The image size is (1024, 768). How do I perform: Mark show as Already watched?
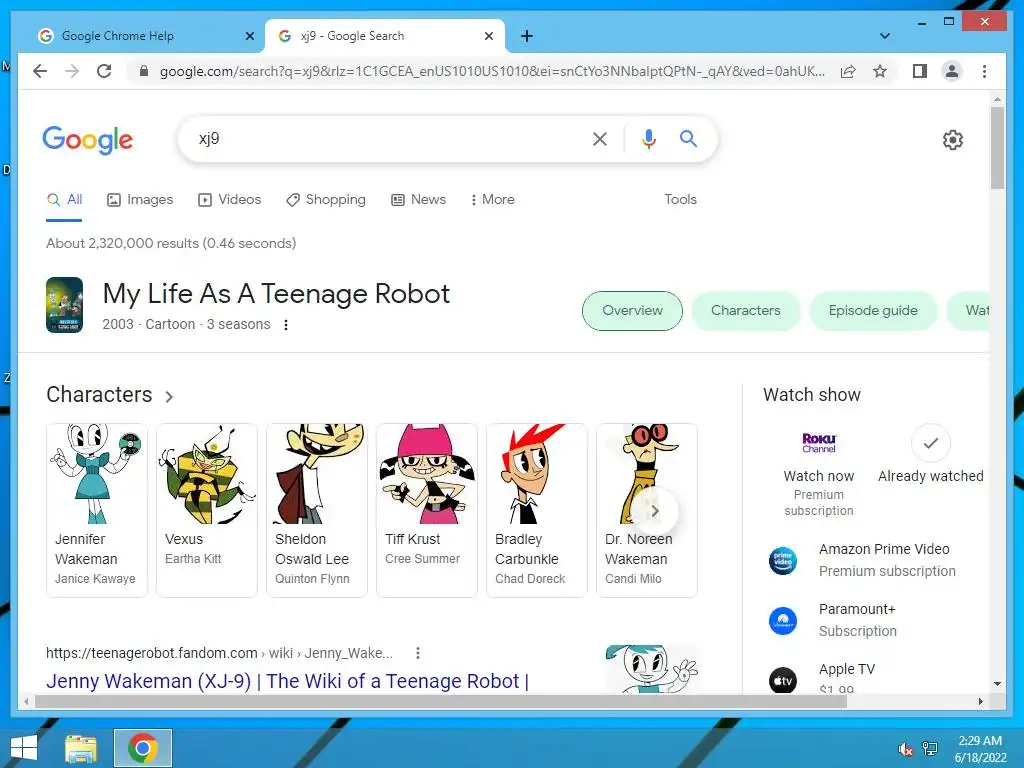click(x=931, y=455)
